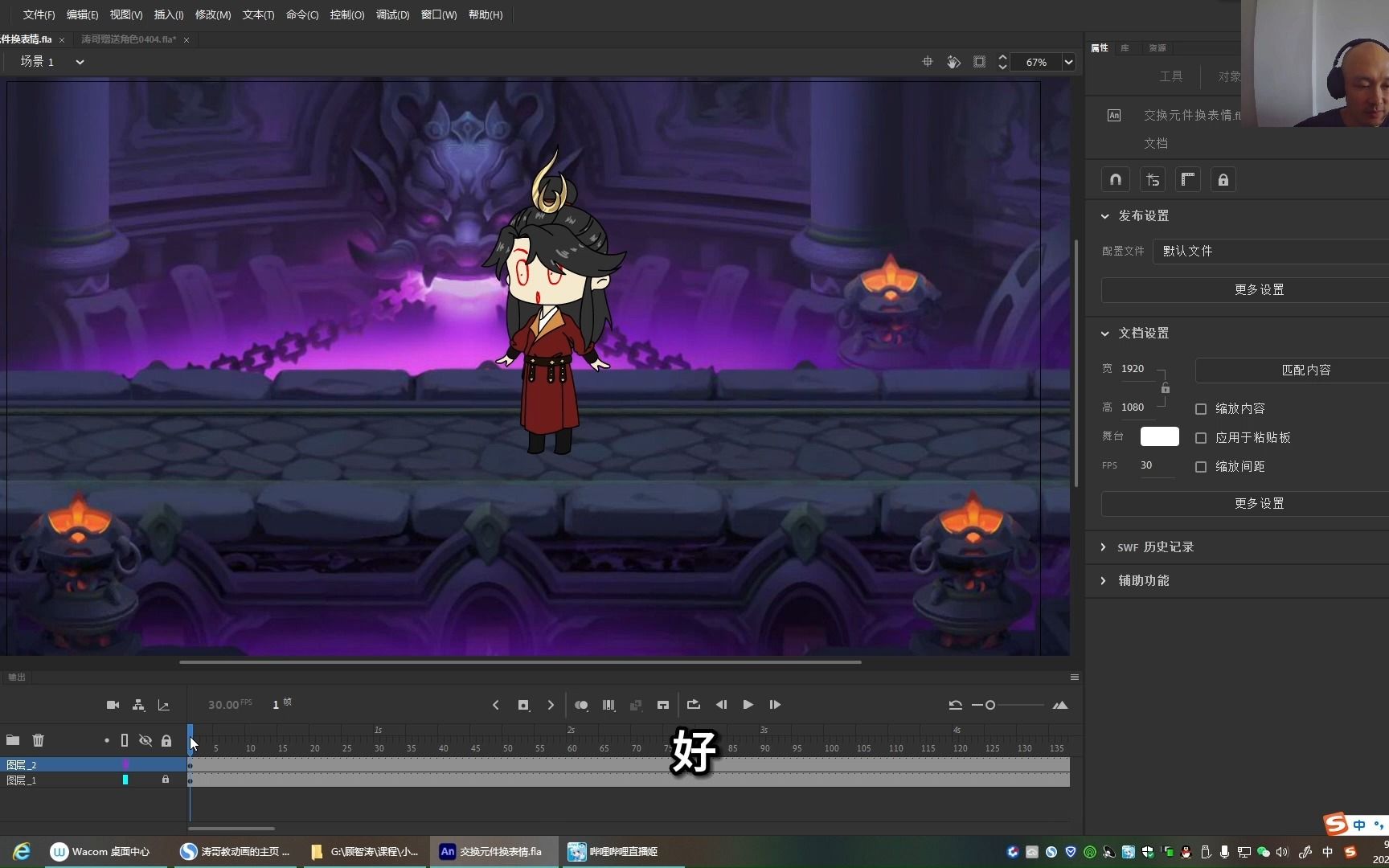Check the 缩放间距 checkbox
The image size is (1389, 868).
click(x=1201, y=467)
